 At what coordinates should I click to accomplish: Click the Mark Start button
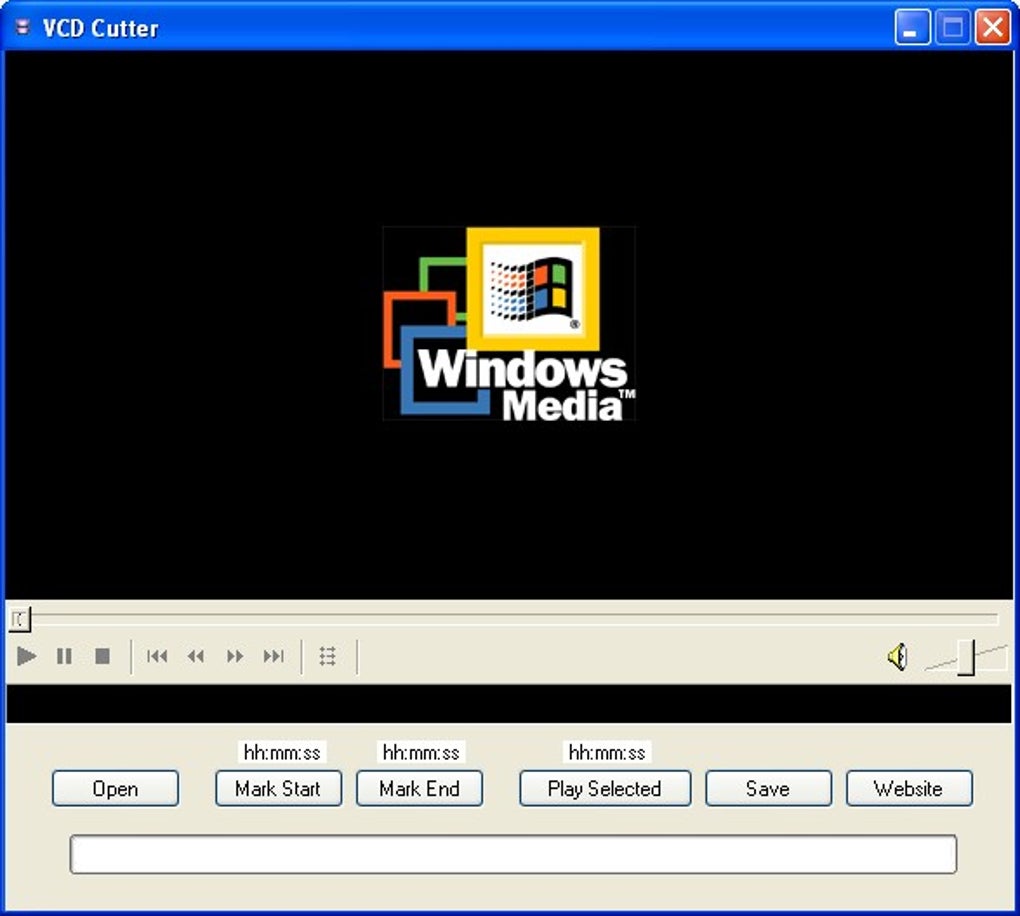[278, 788]
